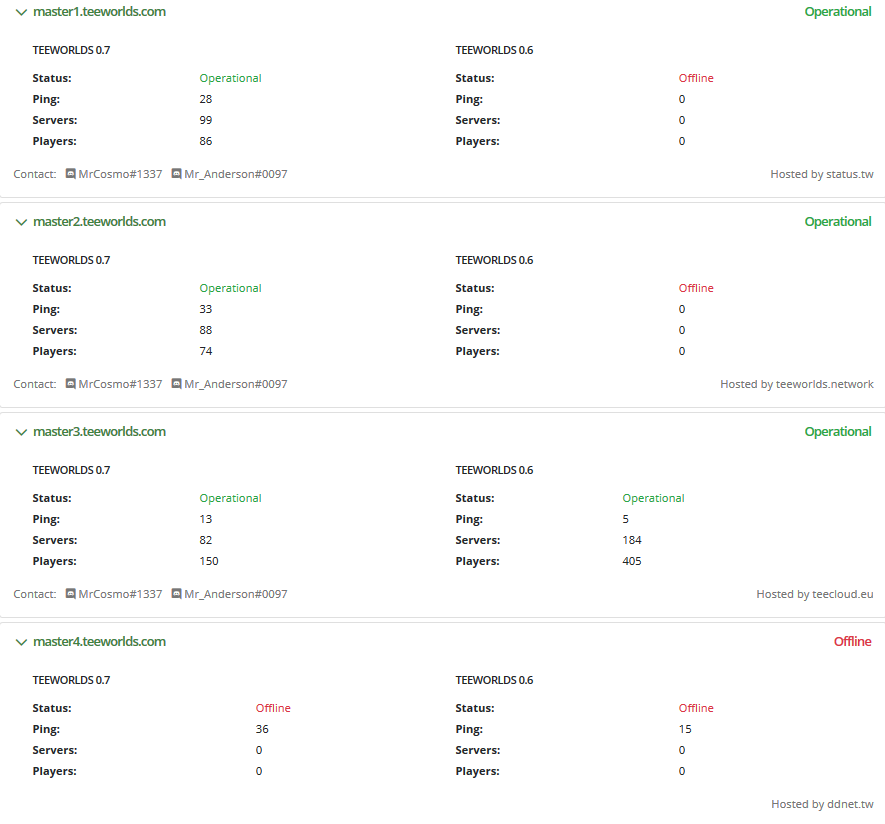Click master2 Teeworlds 0.7 ping value 33

(206, 309)
